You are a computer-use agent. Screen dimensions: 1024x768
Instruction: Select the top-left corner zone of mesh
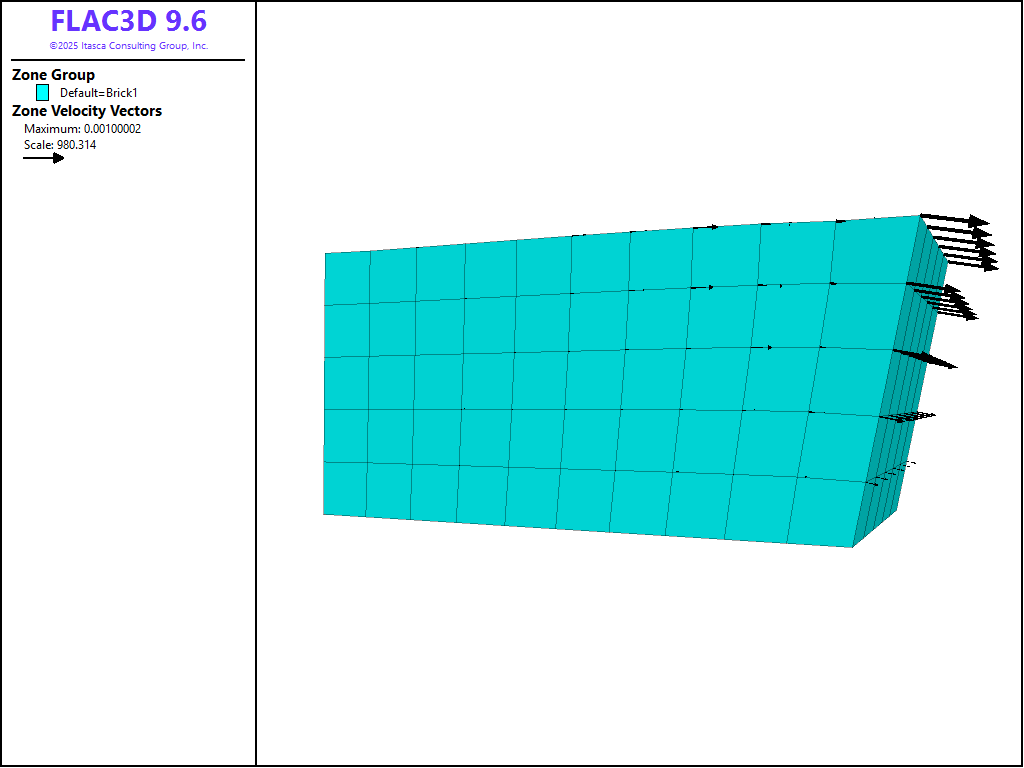click(x=347, y=278)
